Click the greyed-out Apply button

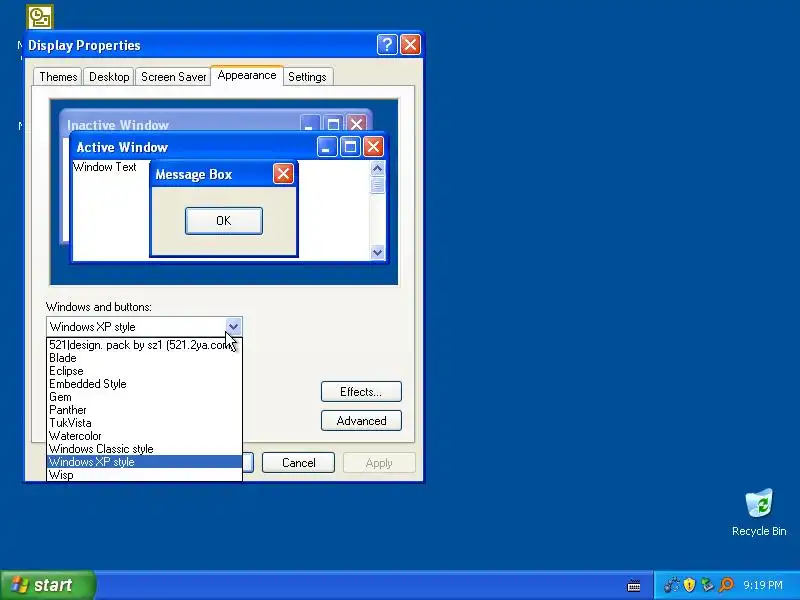379,463
